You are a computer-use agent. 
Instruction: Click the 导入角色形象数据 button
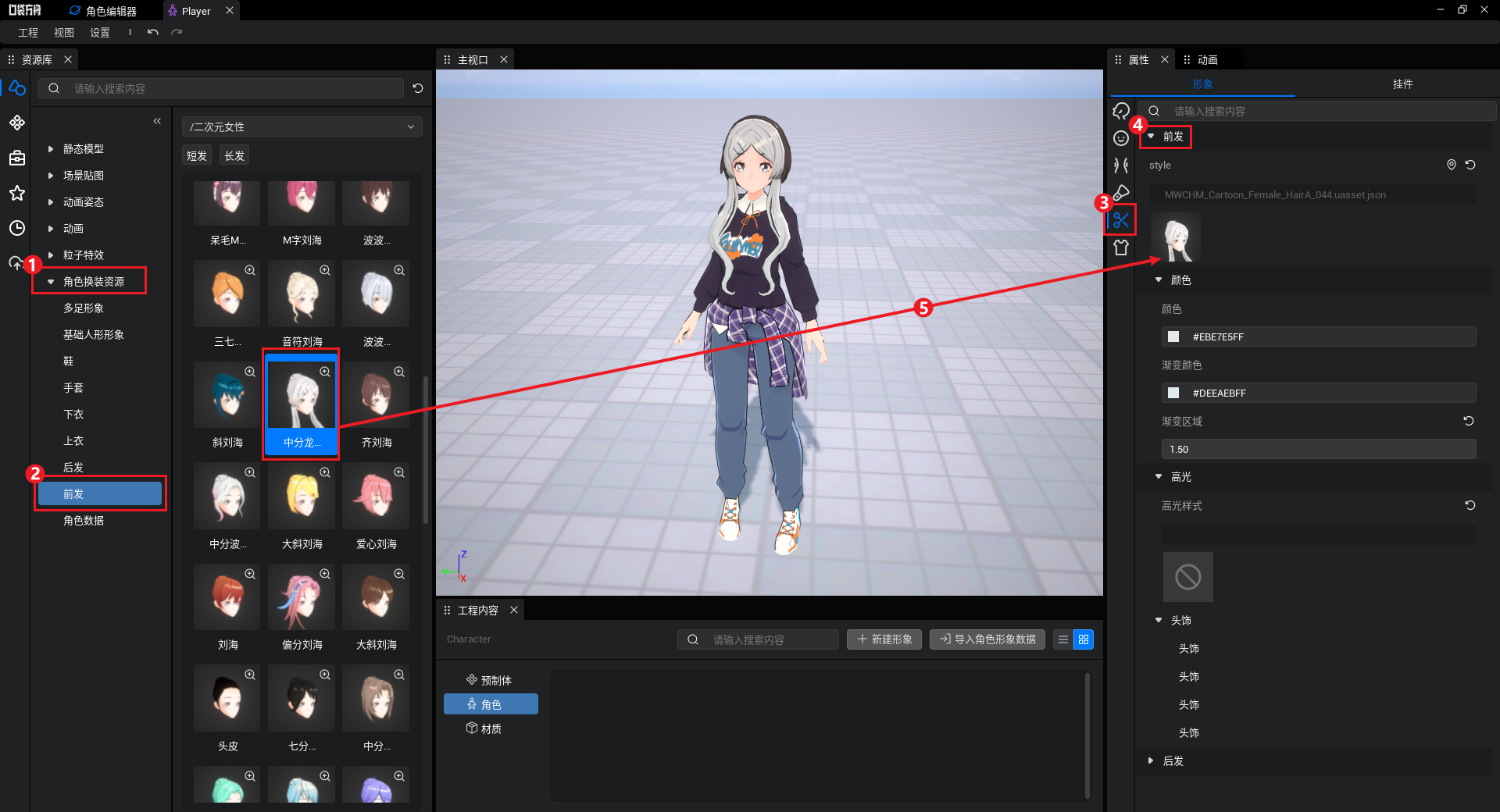pyautogui.click(x=987, y=639)
